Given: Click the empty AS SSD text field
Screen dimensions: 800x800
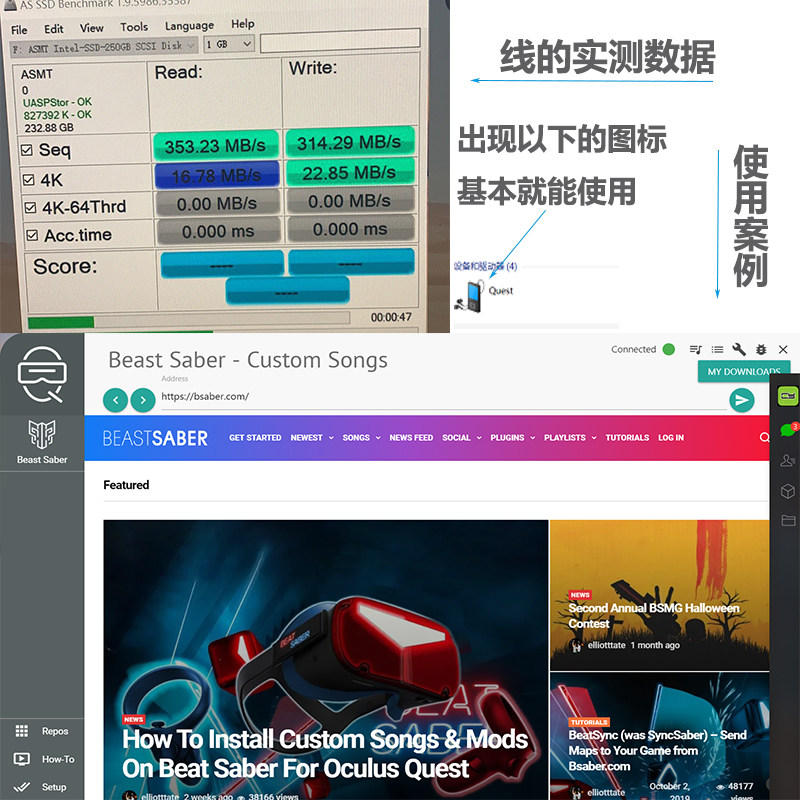Looking at the screenshot, I should point(340,40).
